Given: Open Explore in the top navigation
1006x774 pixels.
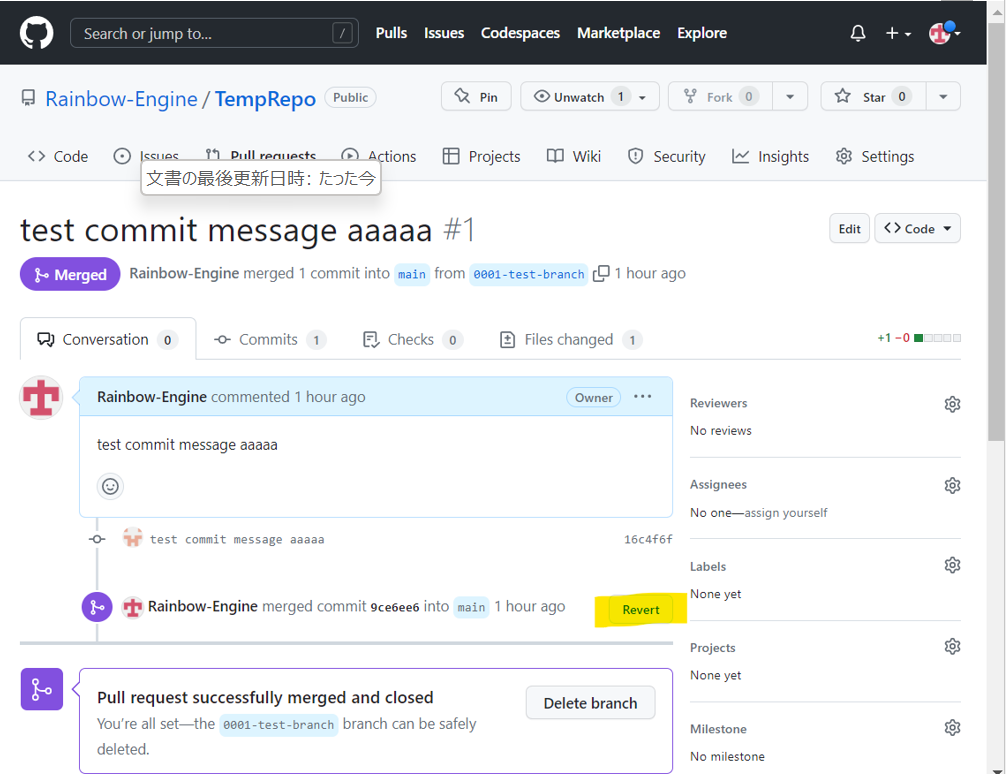Looking at the screenshot, I should (x=702, y=33).
